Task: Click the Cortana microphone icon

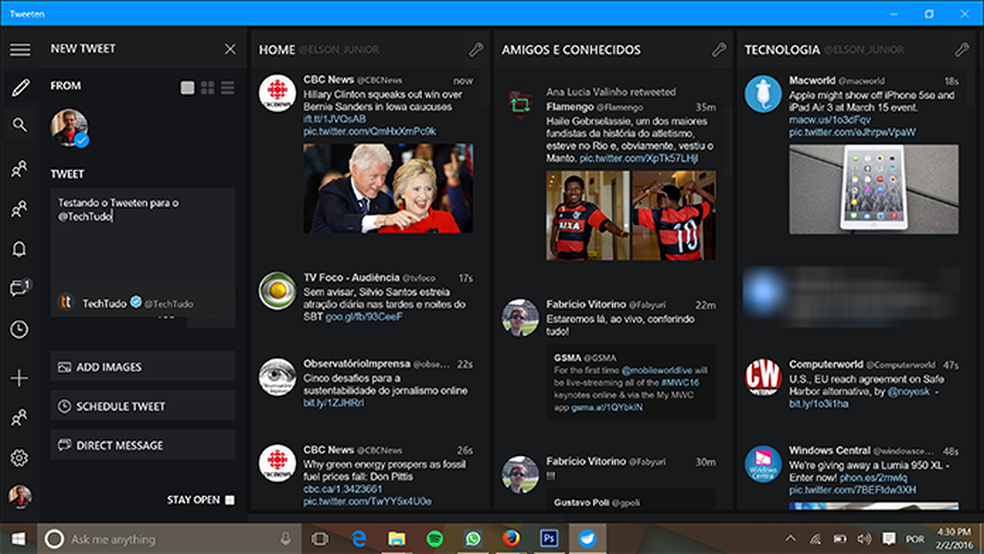Action: click(x=286, y=538)
